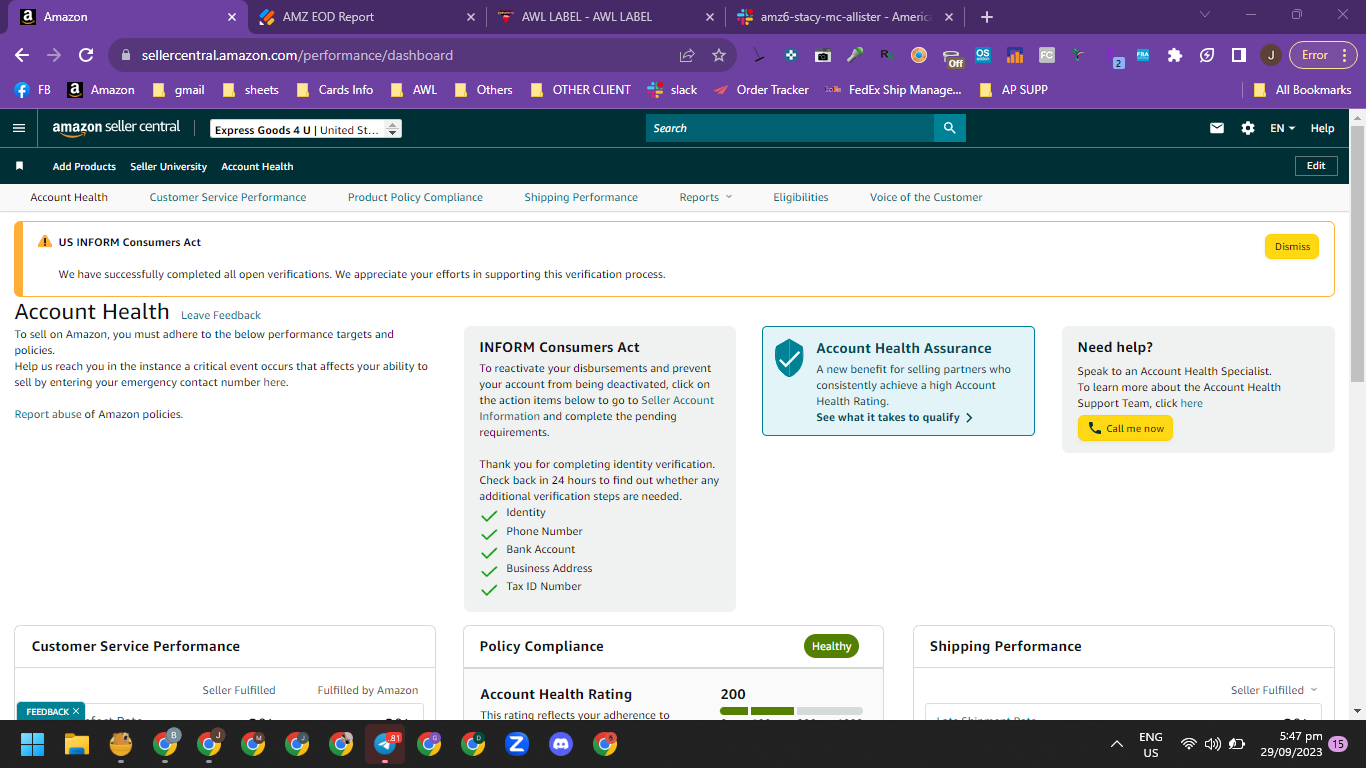1366x768 pixels.
Task: Open File Explorer from the taskbar
Action: click(77, 744)
